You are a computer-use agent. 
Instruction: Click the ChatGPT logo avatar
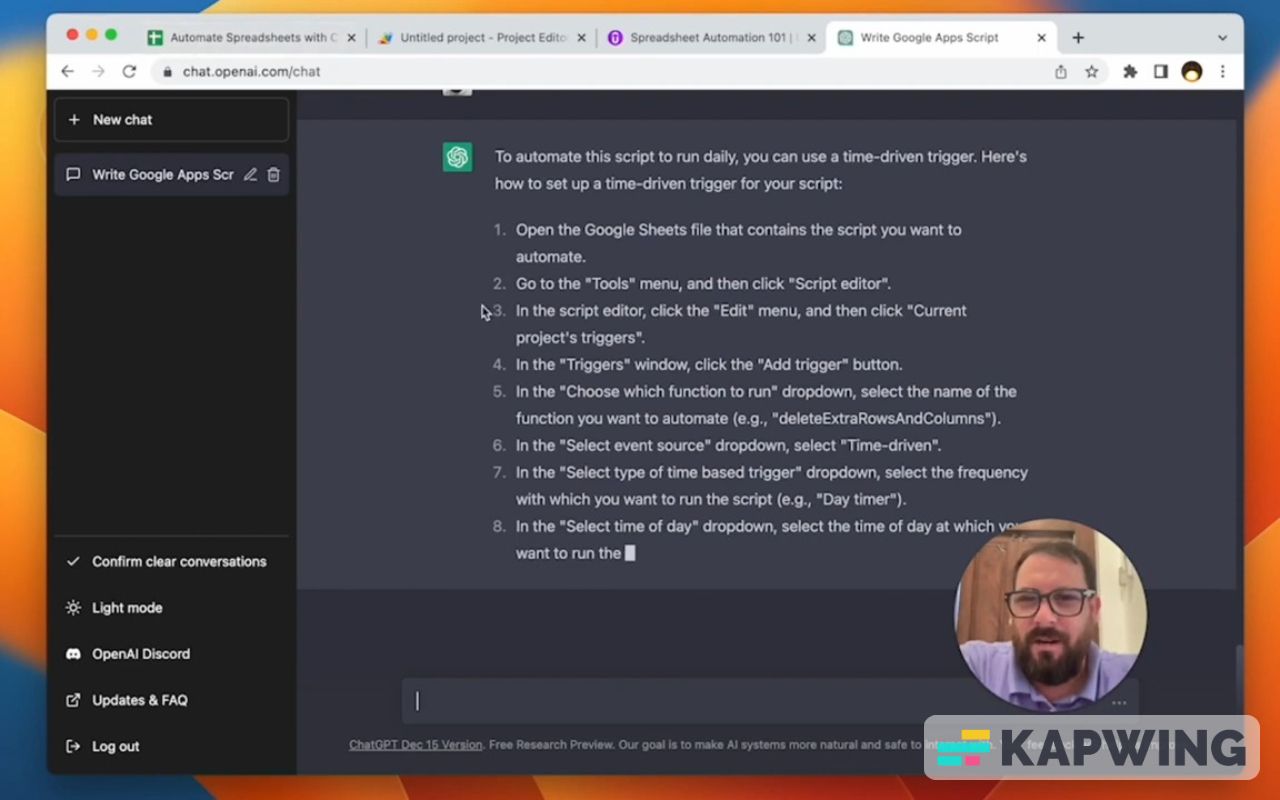[x=458, y=157]
